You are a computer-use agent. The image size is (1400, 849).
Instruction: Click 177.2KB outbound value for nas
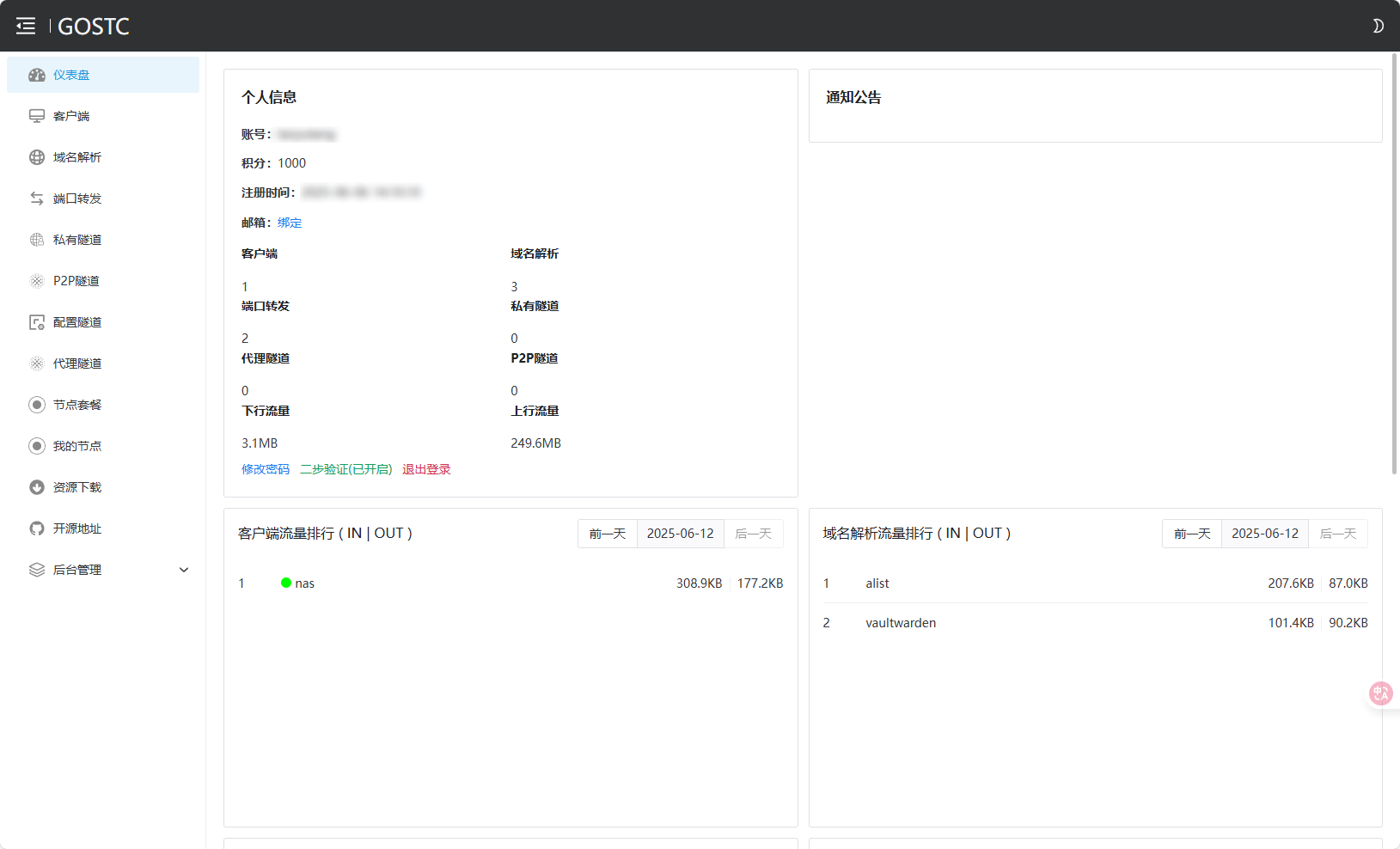(x=760, y=583)
